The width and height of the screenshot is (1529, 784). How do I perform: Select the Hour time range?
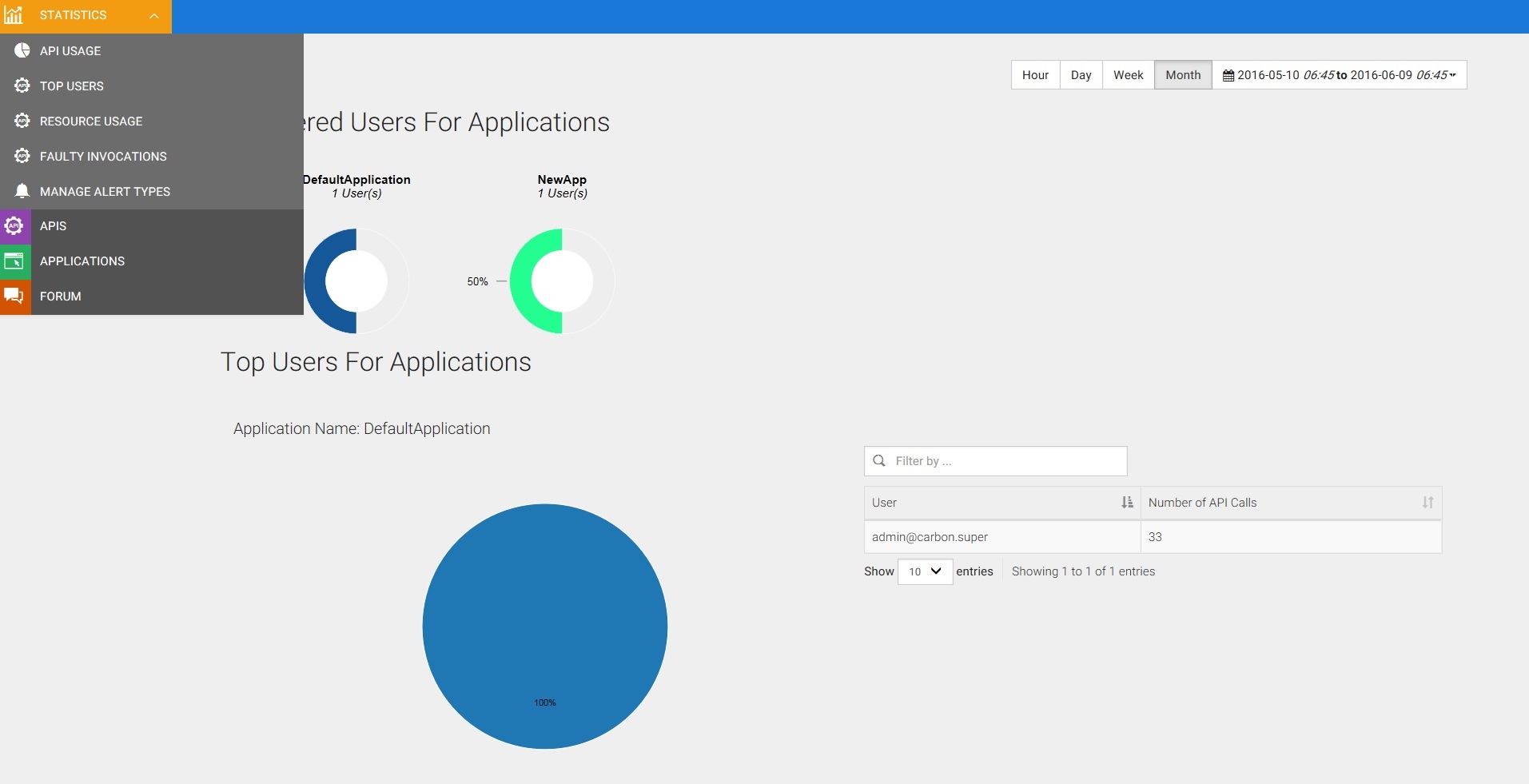(x=1035, y=74)
